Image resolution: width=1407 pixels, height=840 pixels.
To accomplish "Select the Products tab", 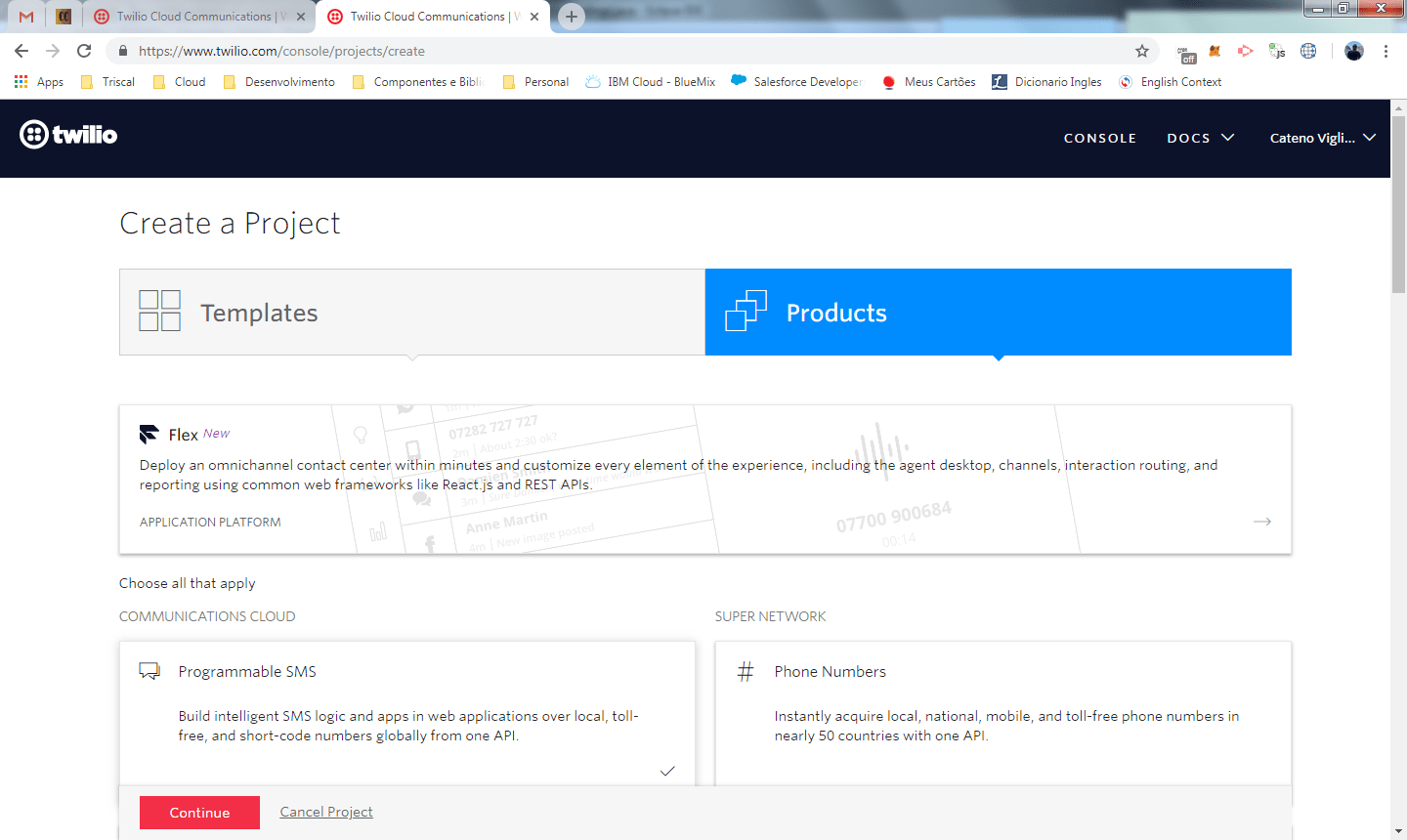I will (x=999, y=313).
